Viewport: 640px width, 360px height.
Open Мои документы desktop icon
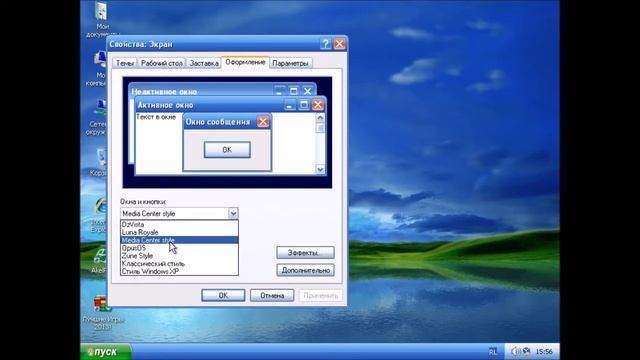(x=101, y=20)
